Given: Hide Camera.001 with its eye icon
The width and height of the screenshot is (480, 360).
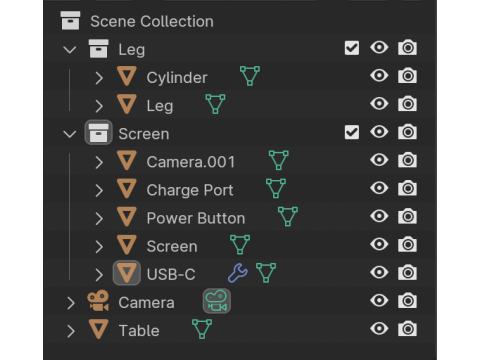Looking at the screenshot, I should pos(379,160).
